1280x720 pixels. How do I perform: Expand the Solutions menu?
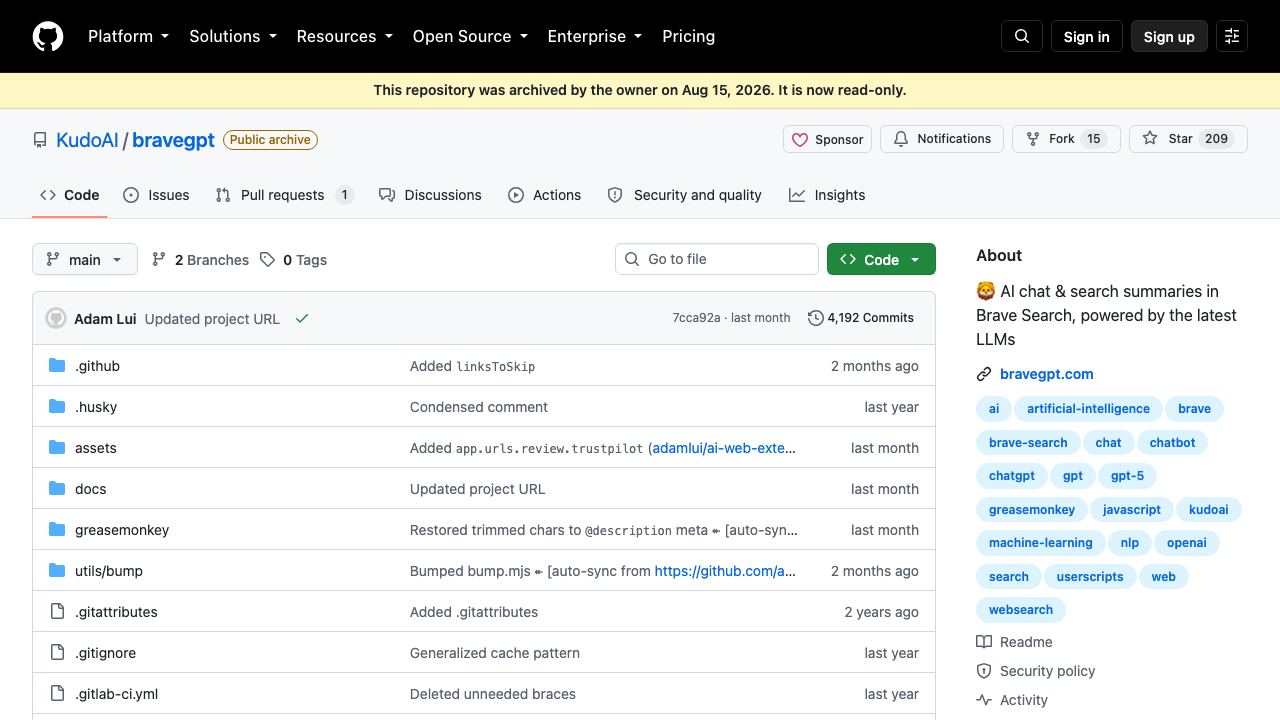click(232, 36)
